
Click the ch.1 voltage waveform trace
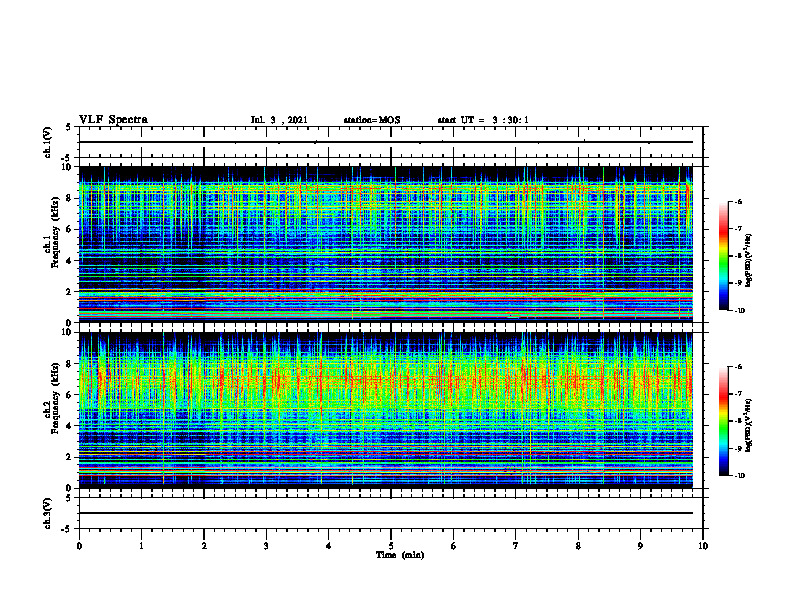385,142
